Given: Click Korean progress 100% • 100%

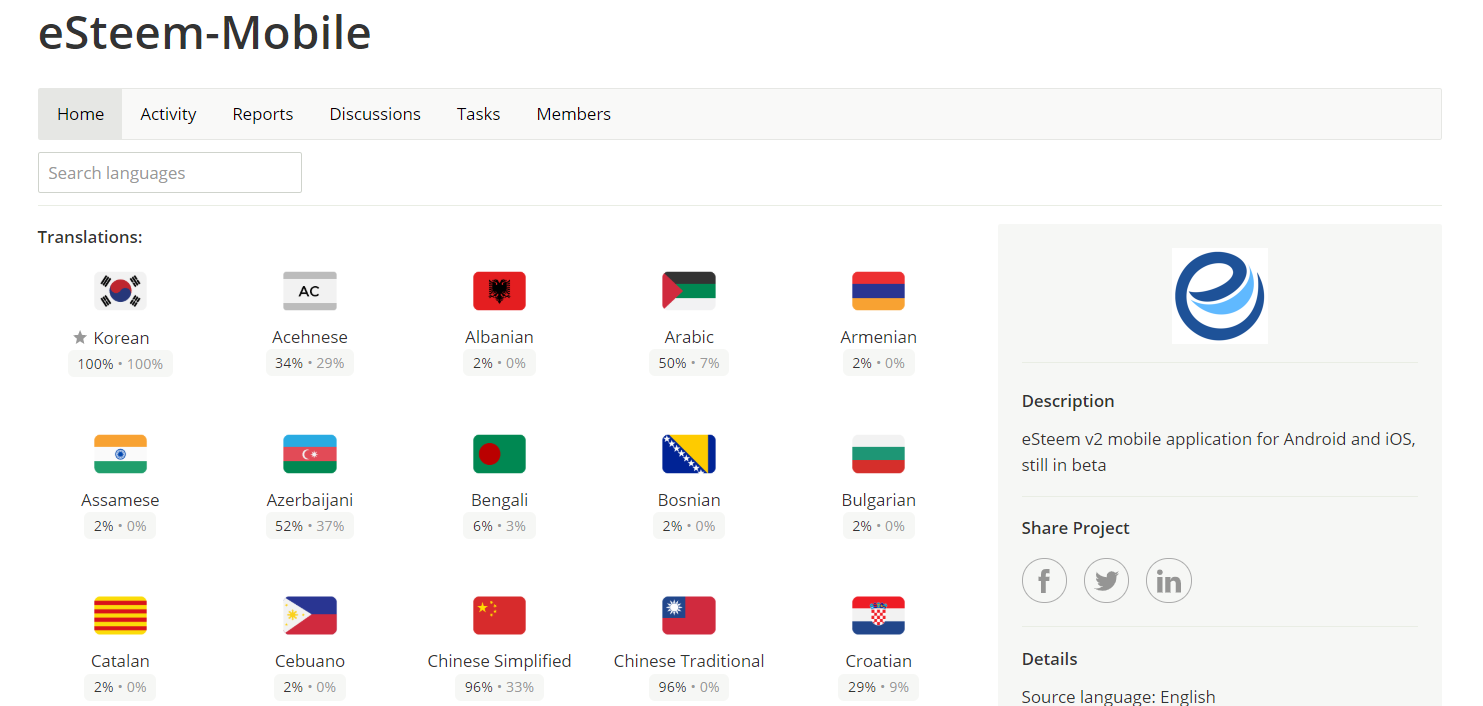Looking at the screenshot, I should (120, 363).
